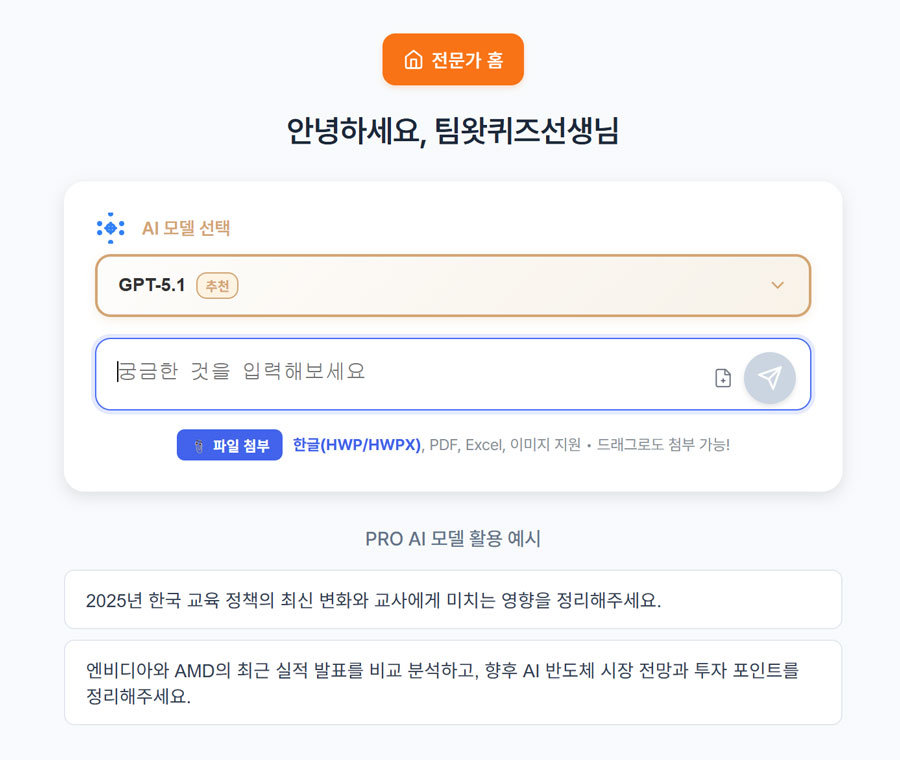900x760 pixels.
Task: Click the home icon inside the 전문가 홈 button
Action: 412,59
